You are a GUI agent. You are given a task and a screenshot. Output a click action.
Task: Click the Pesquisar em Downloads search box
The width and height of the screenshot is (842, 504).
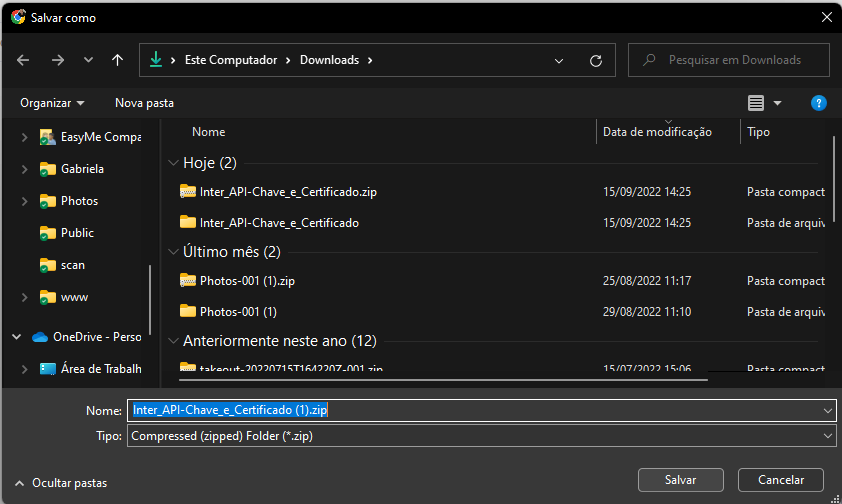(735, 60)
